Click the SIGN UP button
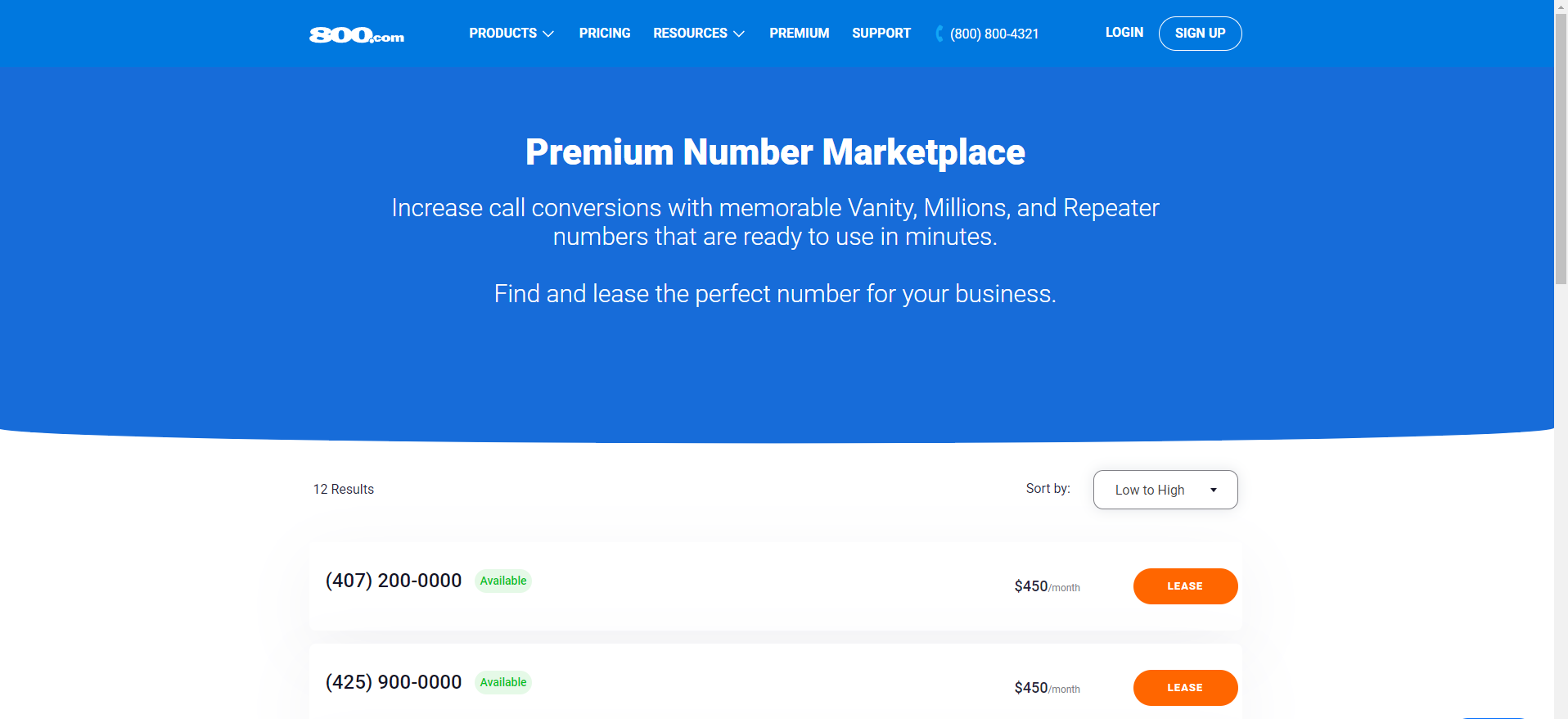This screenshot has width=1568, height=719. [1200, 34]
